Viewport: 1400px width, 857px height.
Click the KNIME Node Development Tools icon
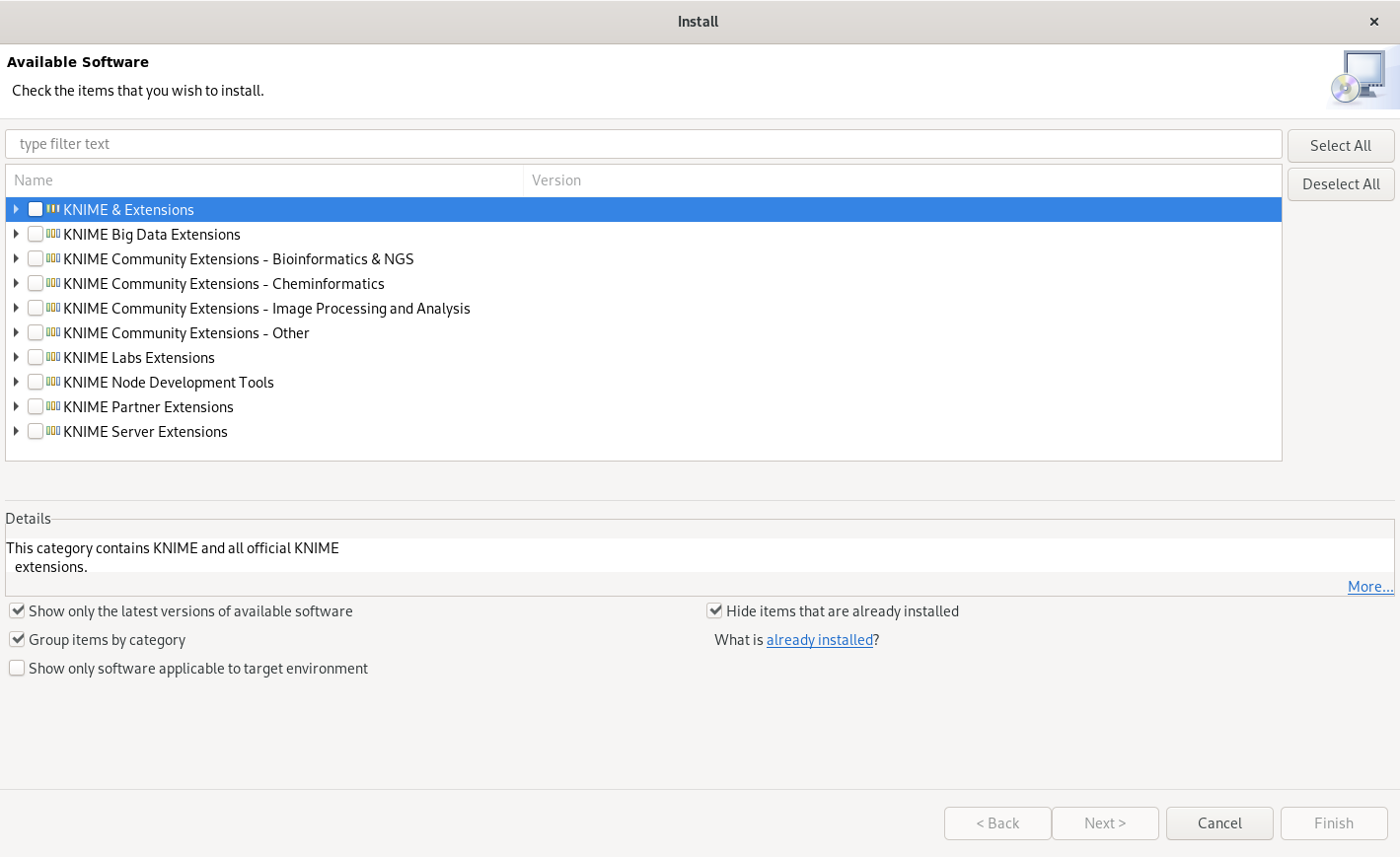[53, 382]
